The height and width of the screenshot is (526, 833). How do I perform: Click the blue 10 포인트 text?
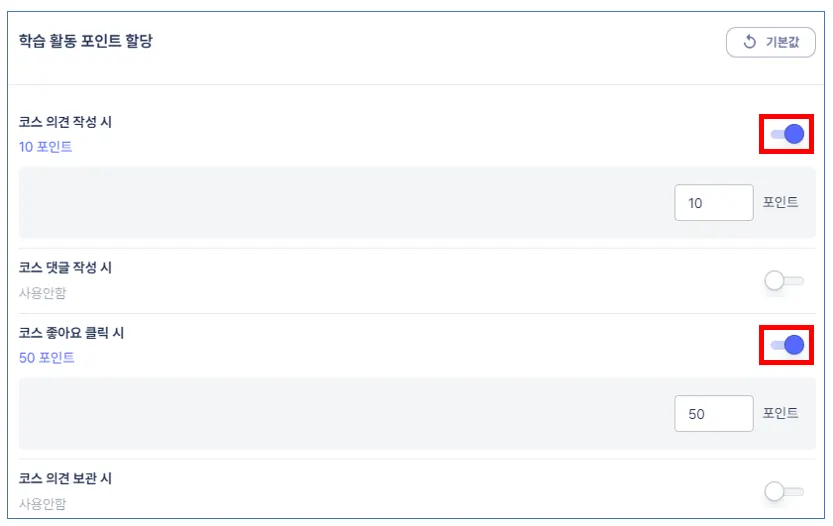coord(46,147)
